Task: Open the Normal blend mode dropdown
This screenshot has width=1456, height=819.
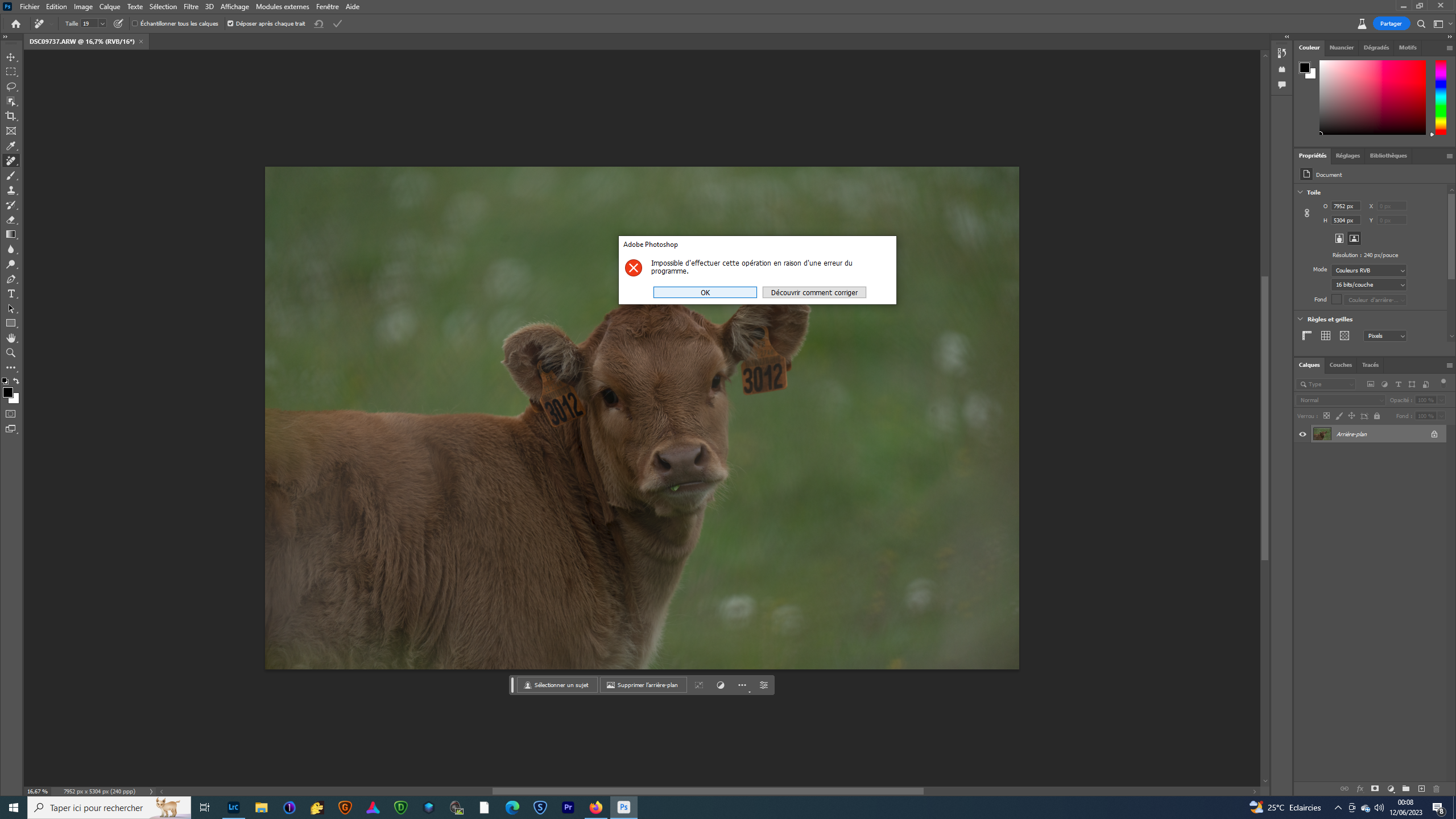Action: pos(1341,400)
